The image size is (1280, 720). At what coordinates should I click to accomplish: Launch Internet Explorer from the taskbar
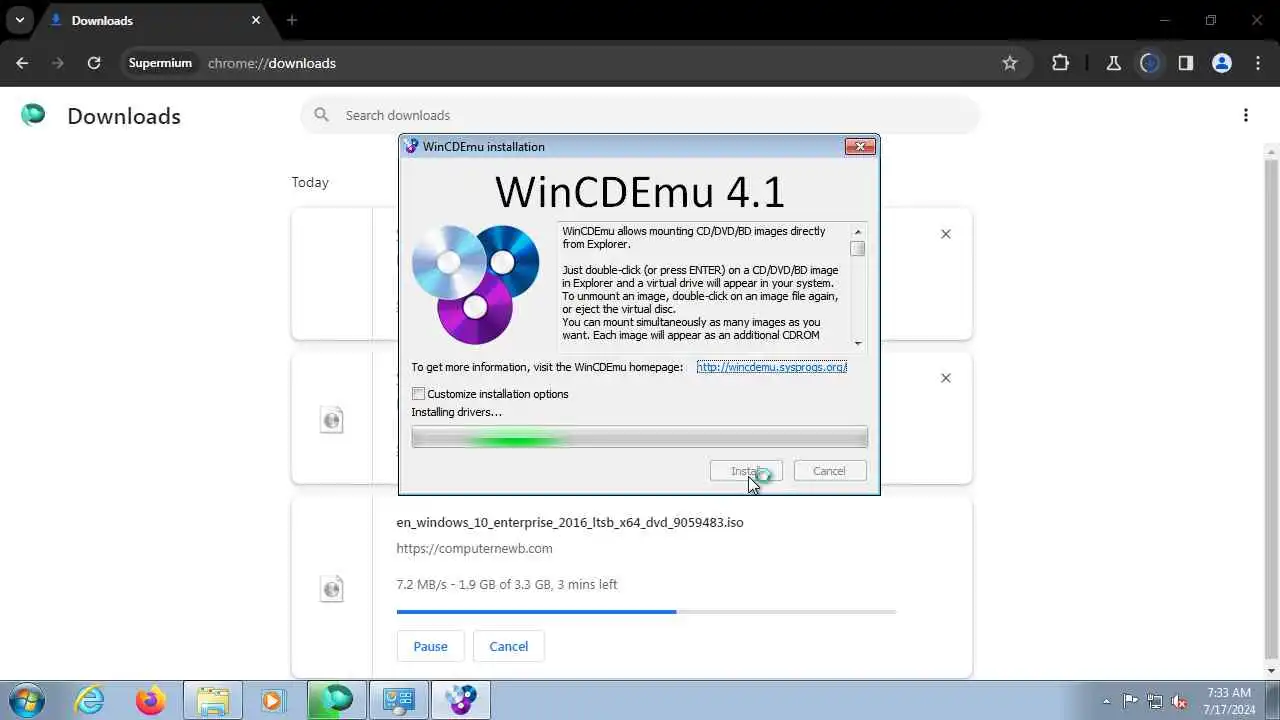pos(90,700)
